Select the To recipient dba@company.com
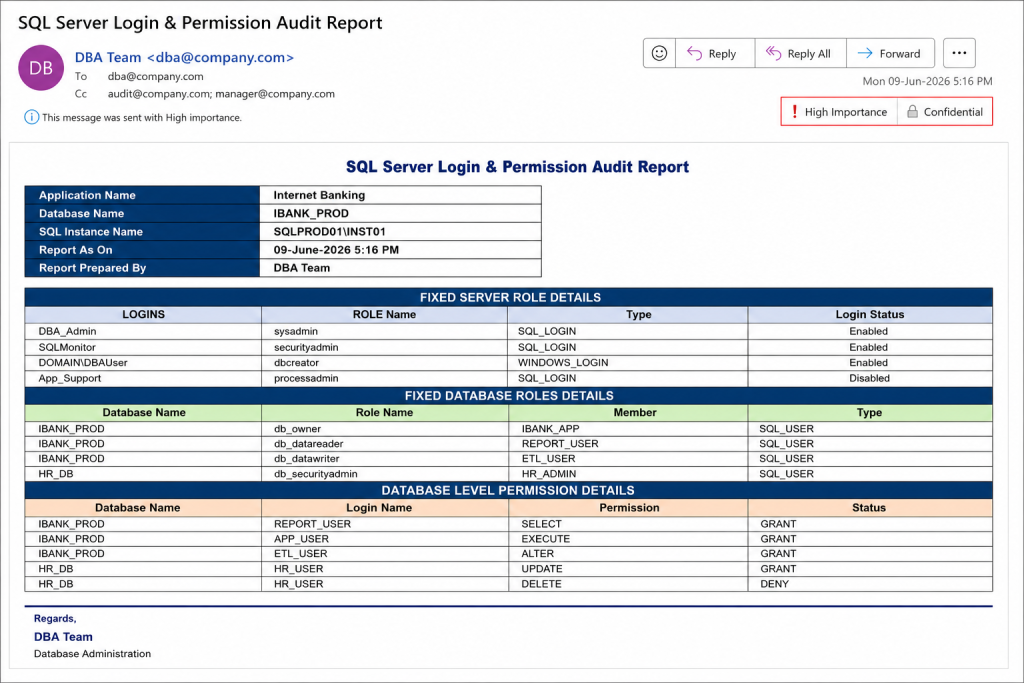This screenshot has height=683, width=1024. pos(155,76)
